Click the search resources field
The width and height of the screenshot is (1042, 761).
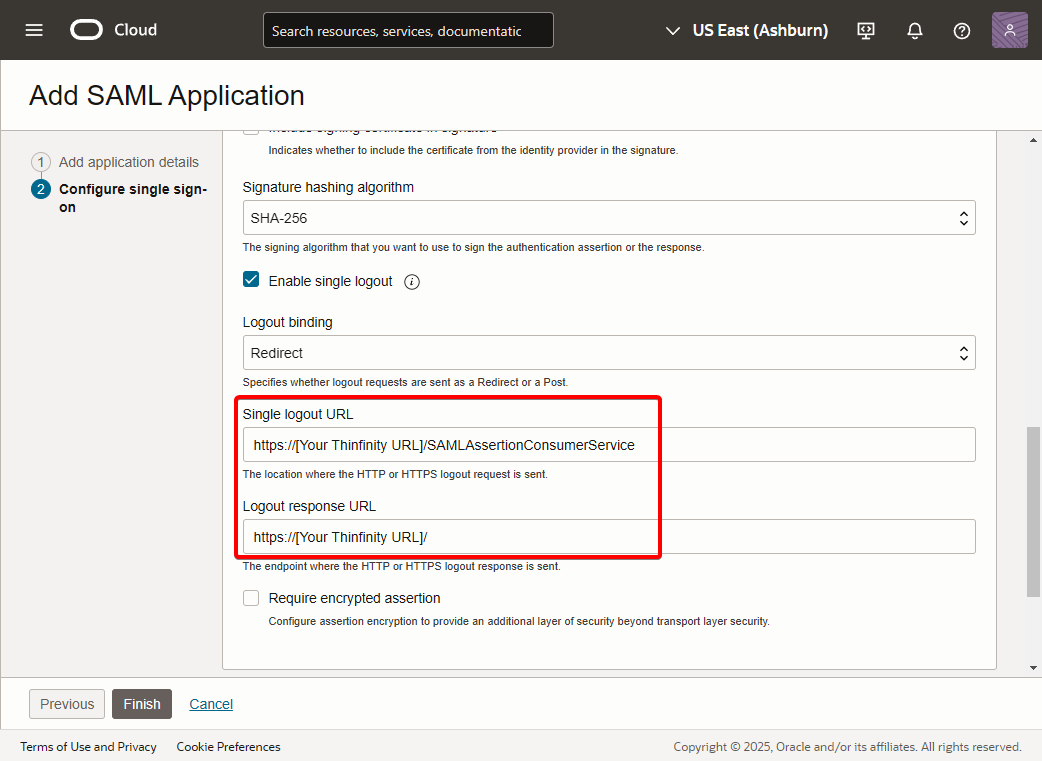click(x=408, y=31)
